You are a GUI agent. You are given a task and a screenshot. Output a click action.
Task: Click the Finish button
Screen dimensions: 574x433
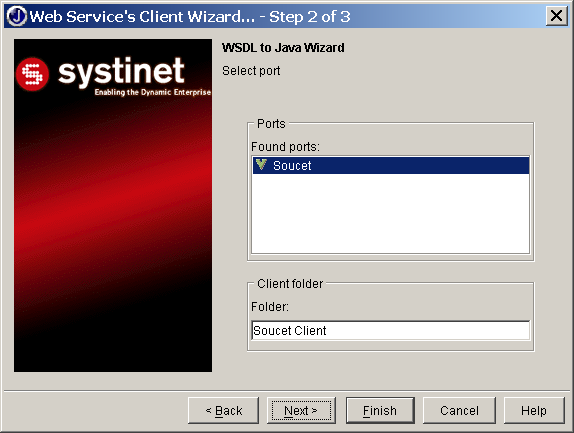(x=380, y=411)
